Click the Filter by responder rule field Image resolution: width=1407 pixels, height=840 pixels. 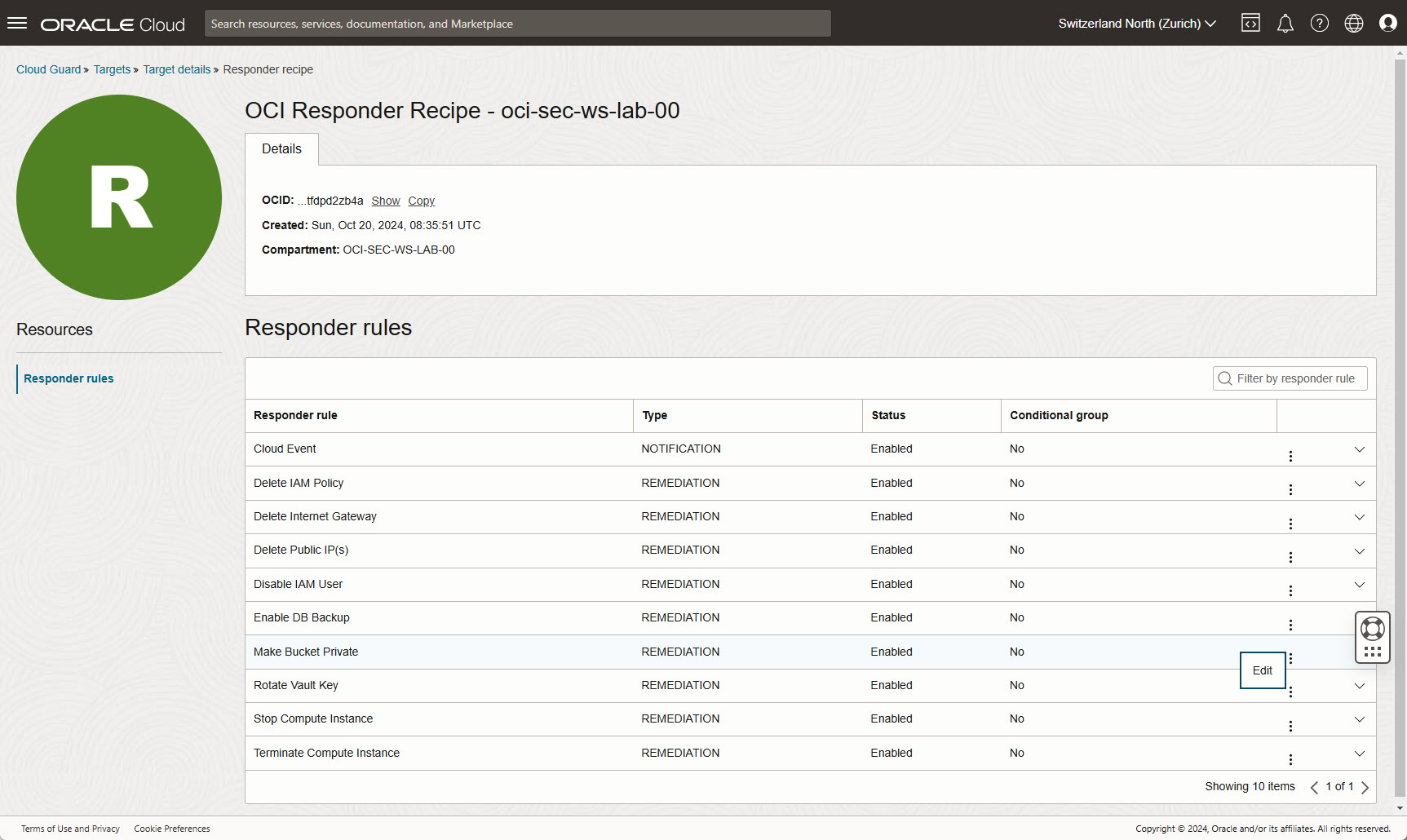pos(1290,378)
